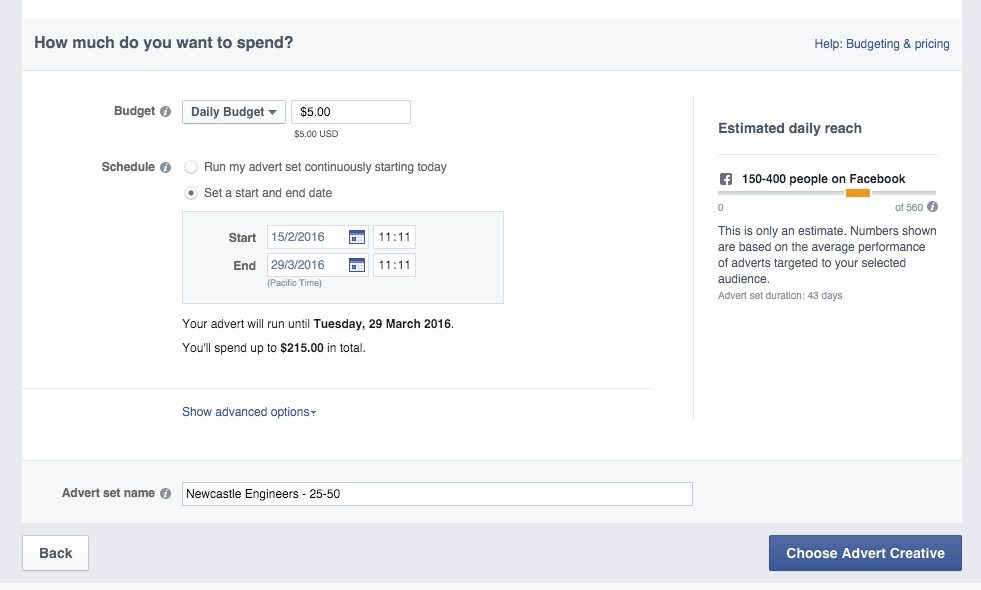Image resolution: width=981 pixels, height=590 pixels.
Task: Click the estimated reach info icon
Action: [932, 207]
